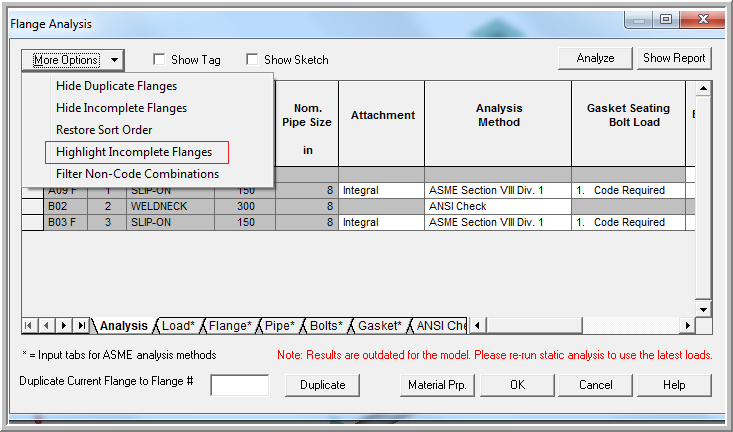Click the Cancel button
Image resolution: width=733 pixels, height=432 pixels.
596,385
